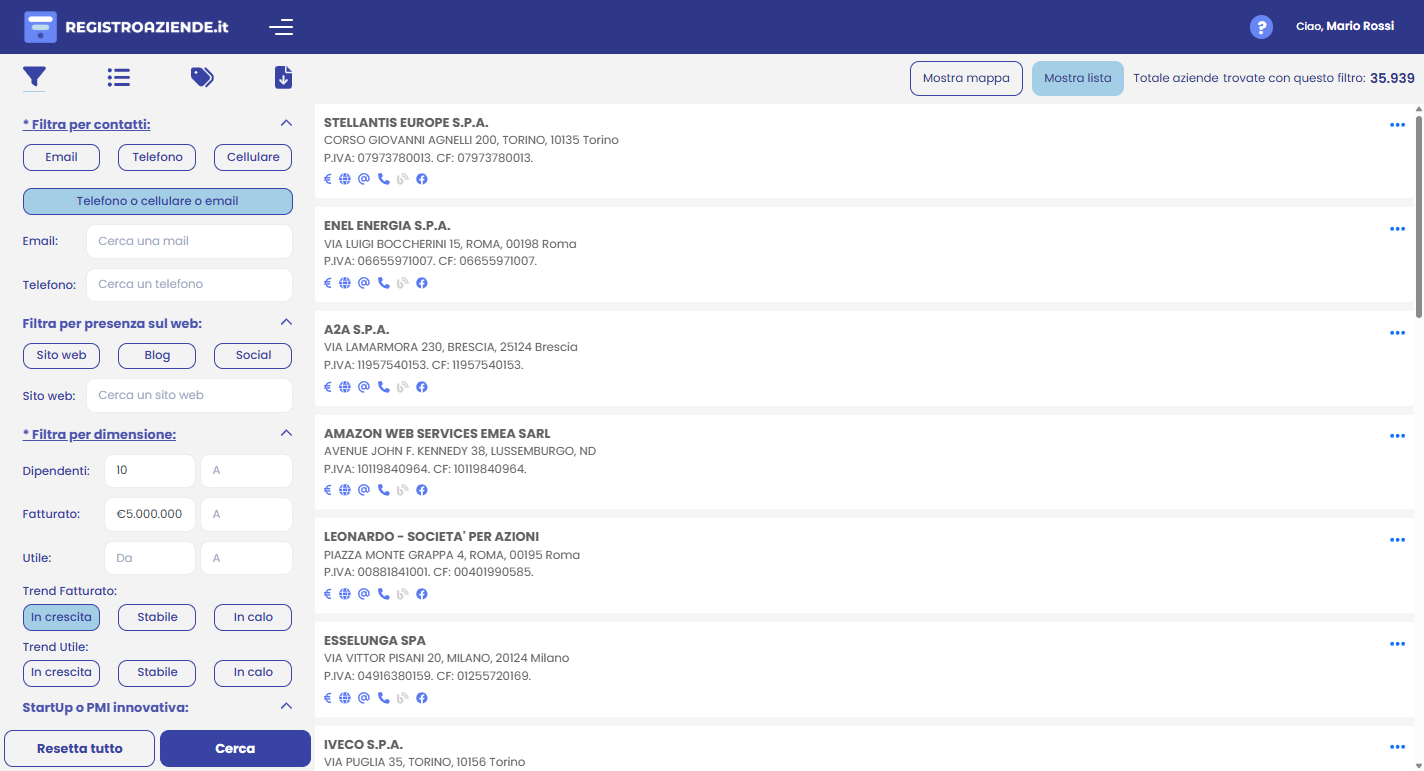Click the Mostra lista button
1424x771 pixels.
pyautogui.click(x=1078, y=78)
